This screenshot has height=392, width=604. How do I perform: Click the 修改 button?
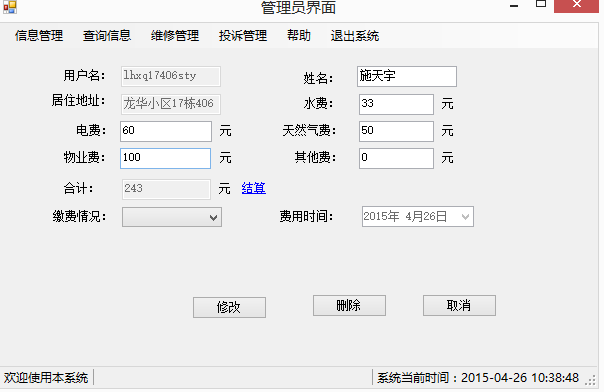[x=229, y=307]
